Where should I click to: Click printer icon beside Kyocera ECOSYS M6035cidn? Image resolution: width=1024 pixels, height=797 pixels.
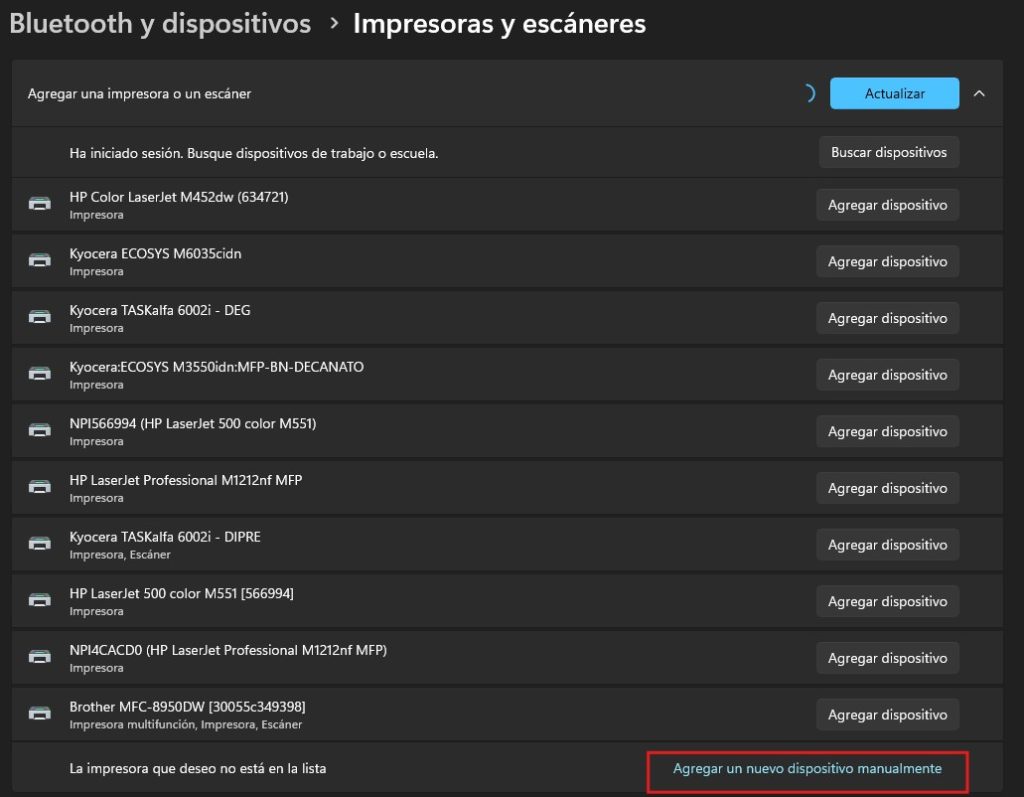click(40, 261)
